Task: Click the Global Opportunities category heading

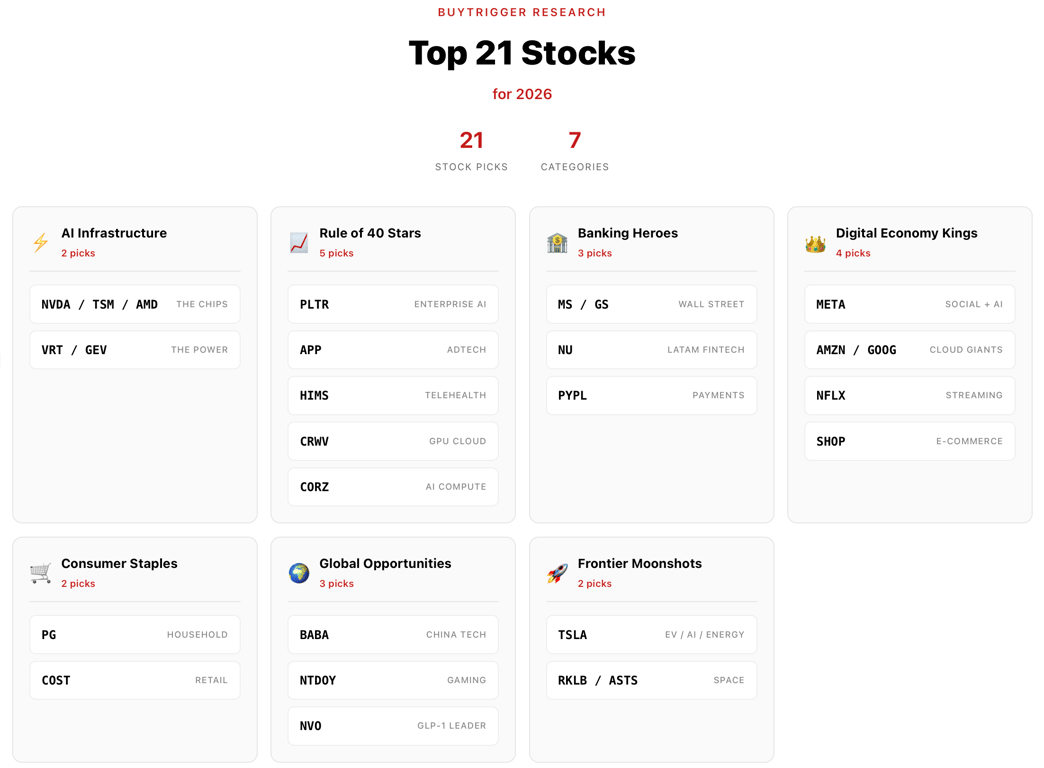Action: coord(386,564)
